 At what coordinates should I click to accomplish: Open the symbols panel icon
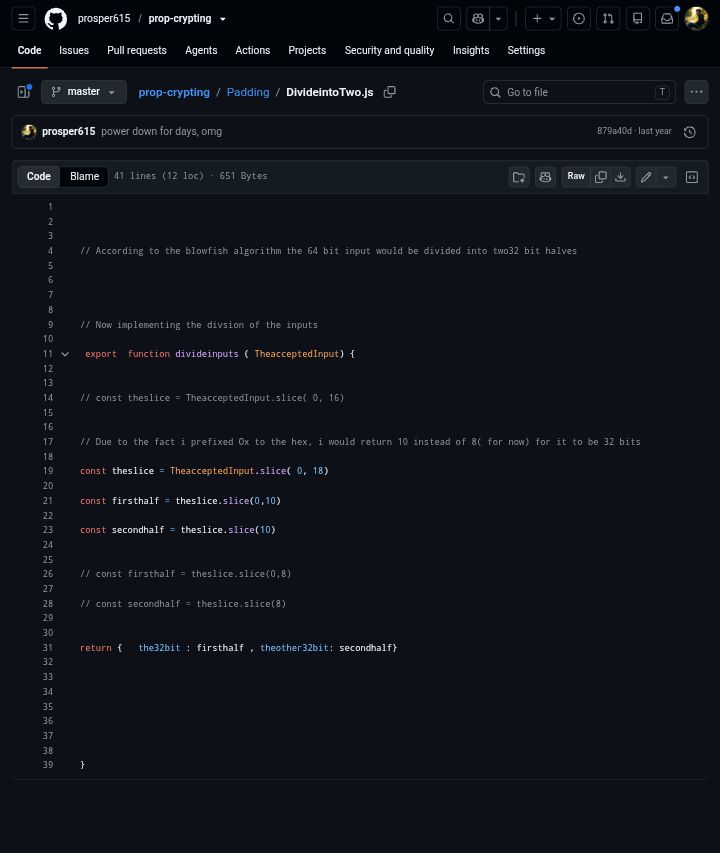coord(692,177)
